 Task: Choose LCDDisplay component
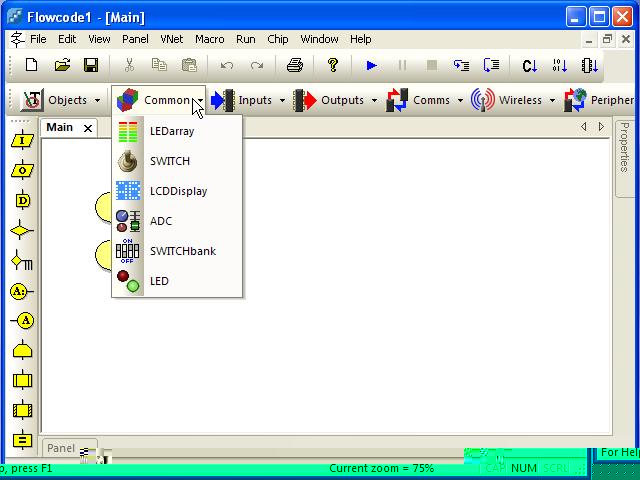coord(177,191)
